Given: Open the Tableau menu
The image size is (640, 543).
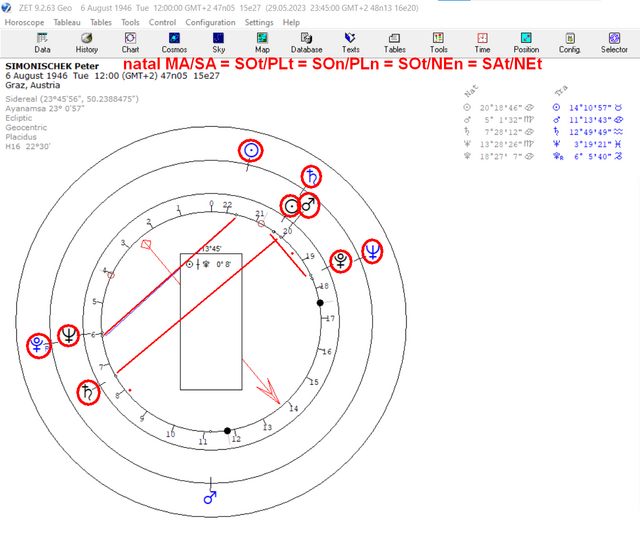Looking at the screenshot, I should click(x=67, y=22).
